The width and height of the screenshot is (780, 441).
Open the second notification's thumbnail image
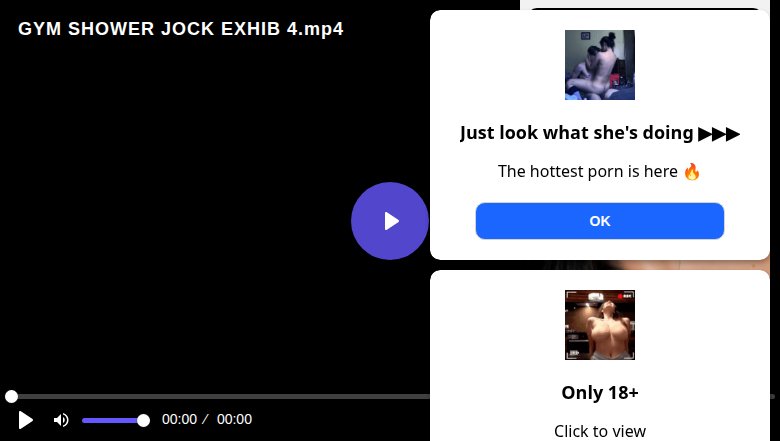[599, 325]
